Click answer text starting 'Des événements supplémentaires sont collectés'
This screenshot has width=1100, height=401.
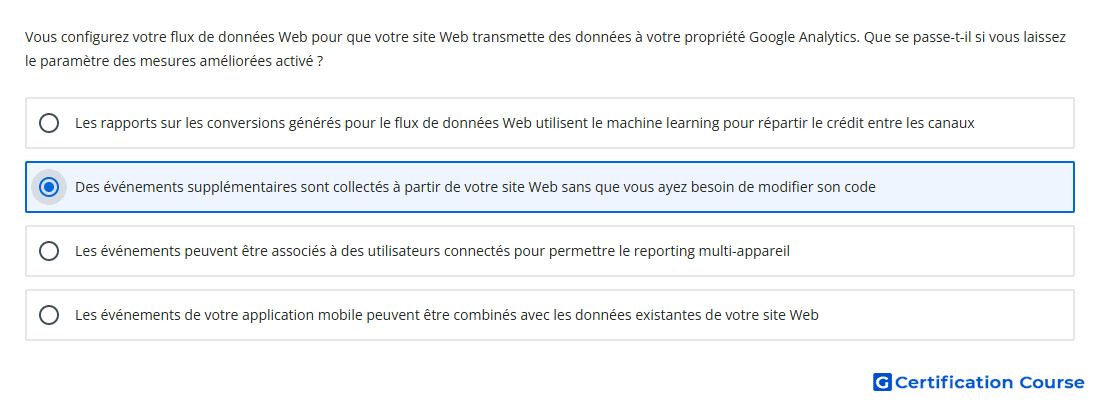pos(475,187)
